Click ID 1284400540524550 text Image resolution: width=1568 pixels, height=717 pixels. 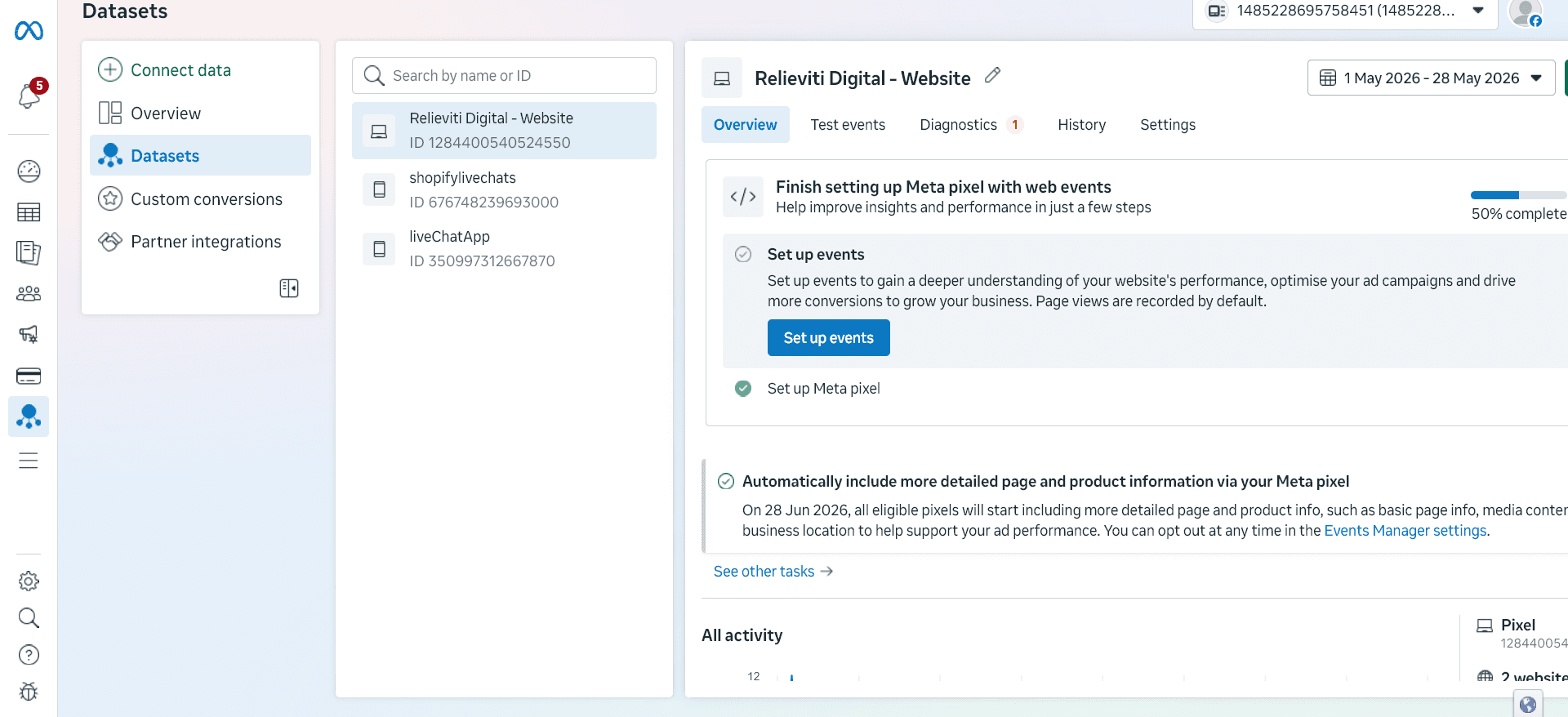coord(490,143)
